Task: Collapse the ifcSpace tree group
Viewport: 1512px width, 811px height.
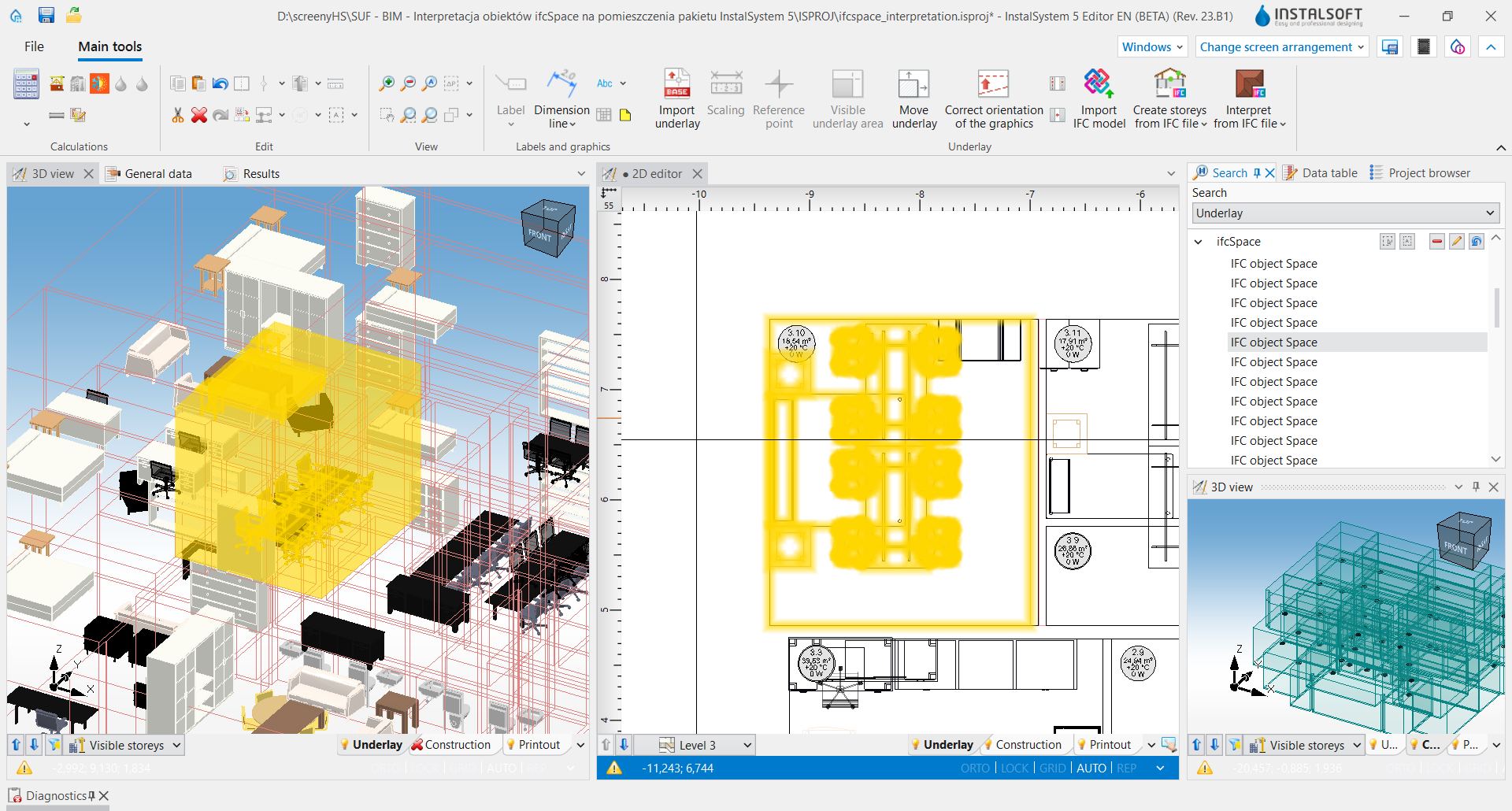Action: tap(1198, 242)
